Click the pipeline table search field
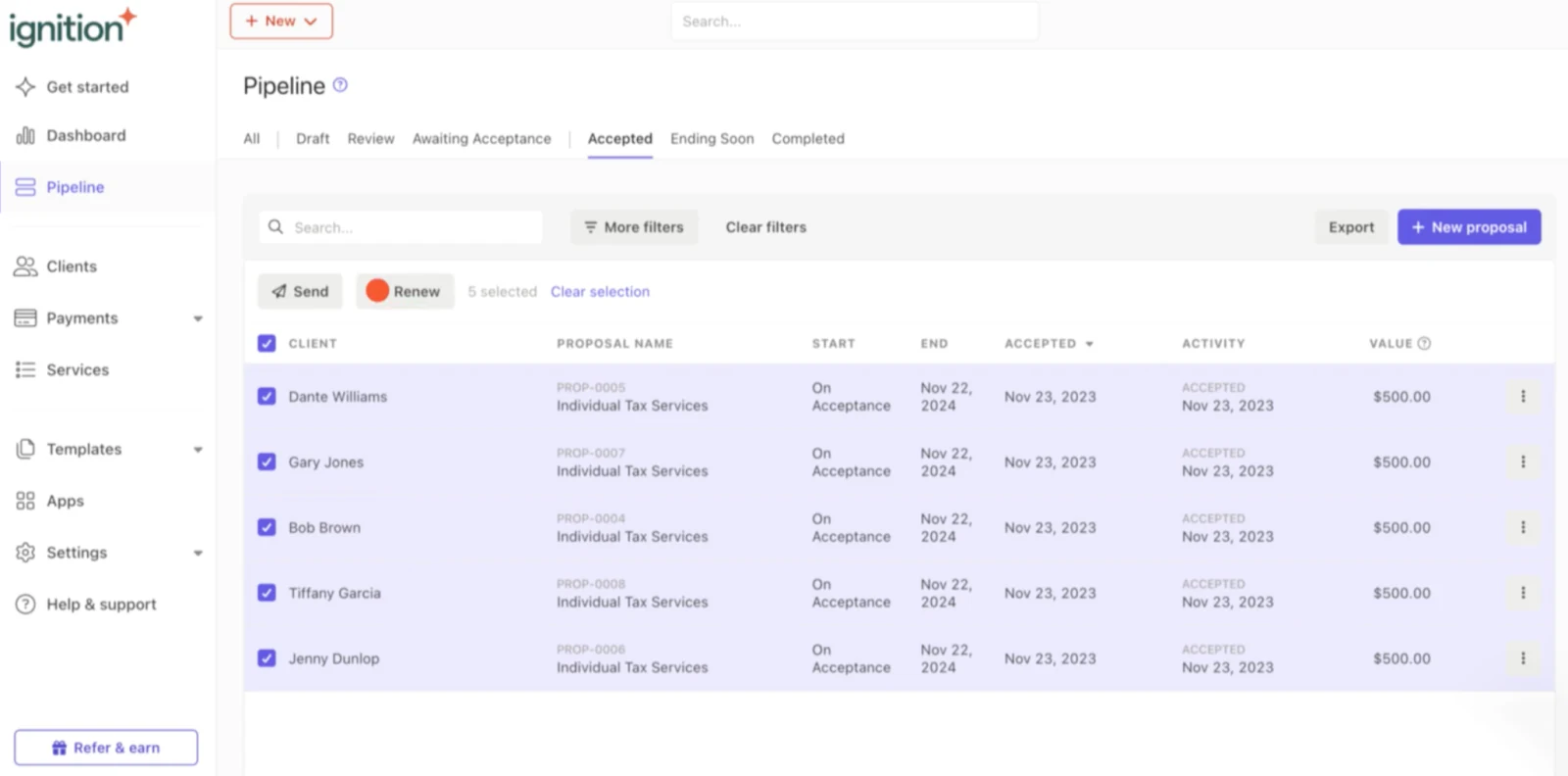 (x=401, y=227)
